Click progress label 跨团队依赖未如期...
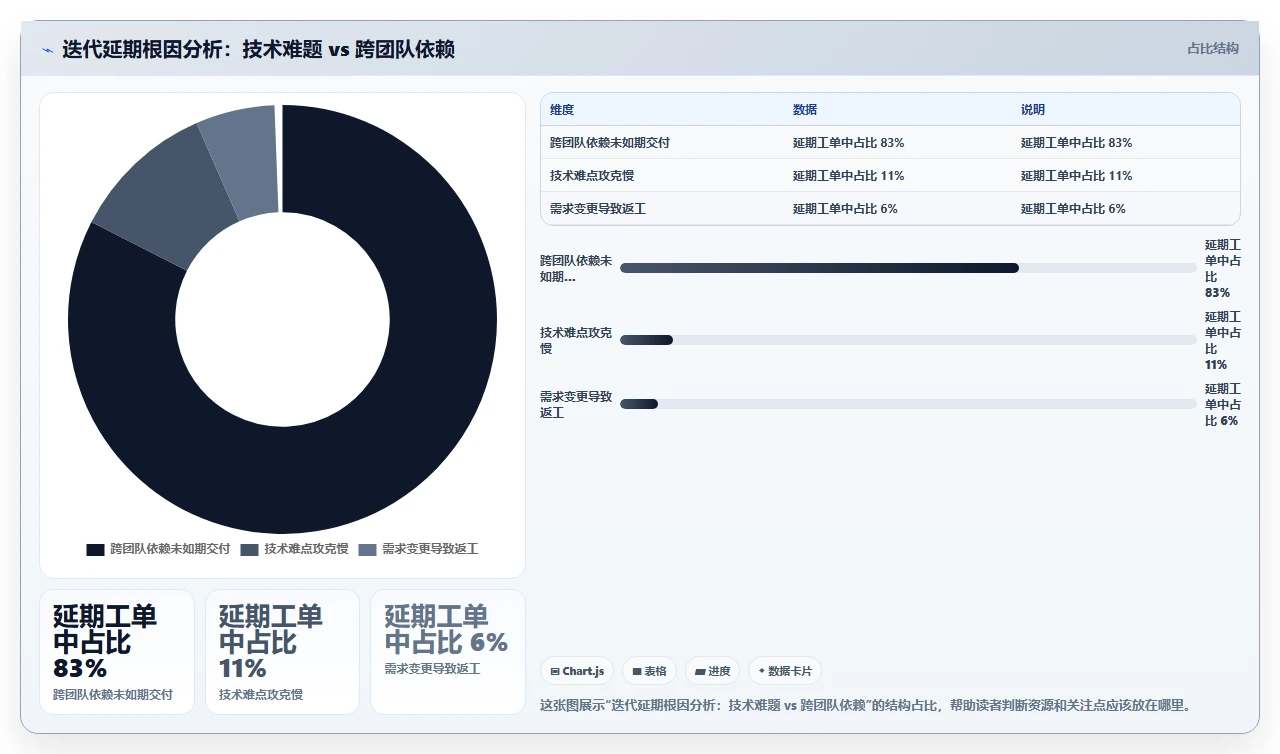The height and width of the screenshot is (754, 1280). [x=576, y=268]
